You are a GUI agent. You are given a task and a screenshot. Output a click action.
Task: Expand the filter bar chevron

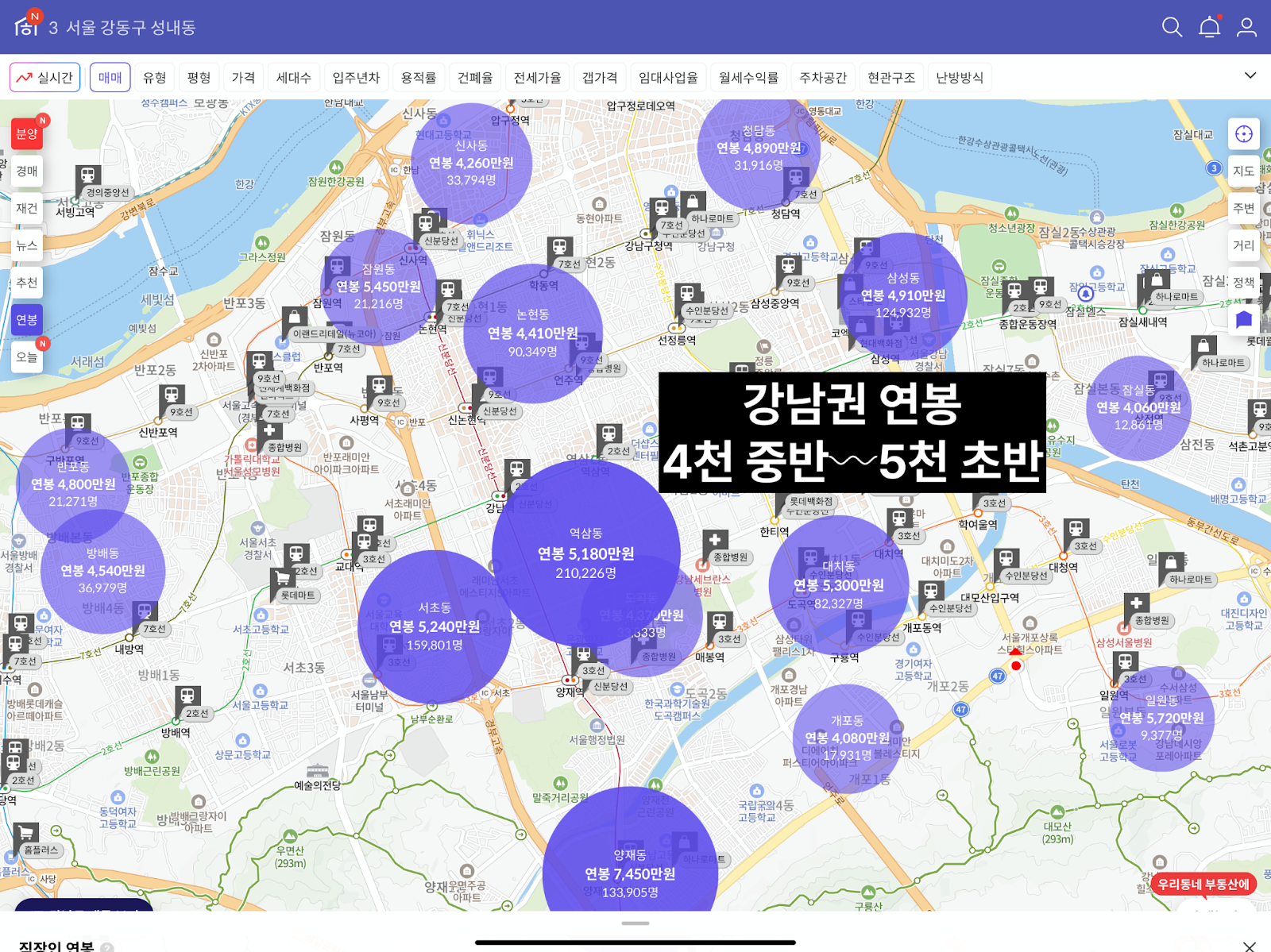[x=1250, y=76]
